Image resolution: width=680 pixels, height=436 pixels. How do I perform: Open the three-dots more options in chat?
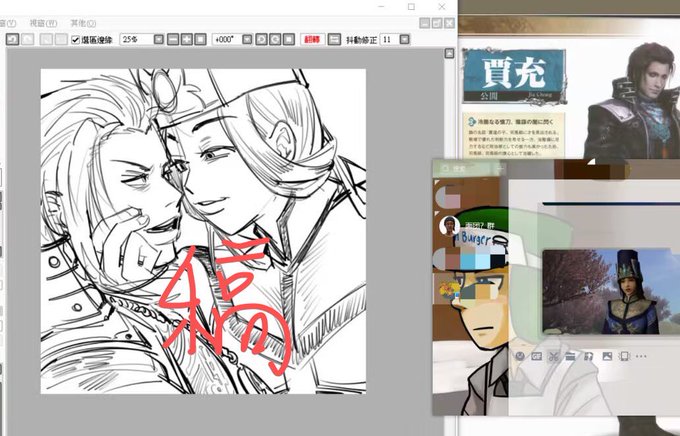click(x=641, y=357)
